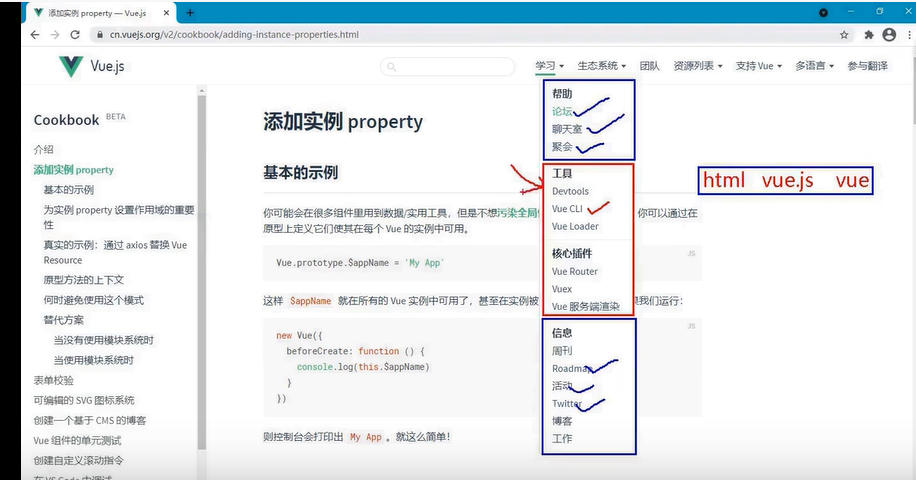Expand the 学习 dropdown menu
This screenshot has width=916, height=480.
(x=550, y=66)
